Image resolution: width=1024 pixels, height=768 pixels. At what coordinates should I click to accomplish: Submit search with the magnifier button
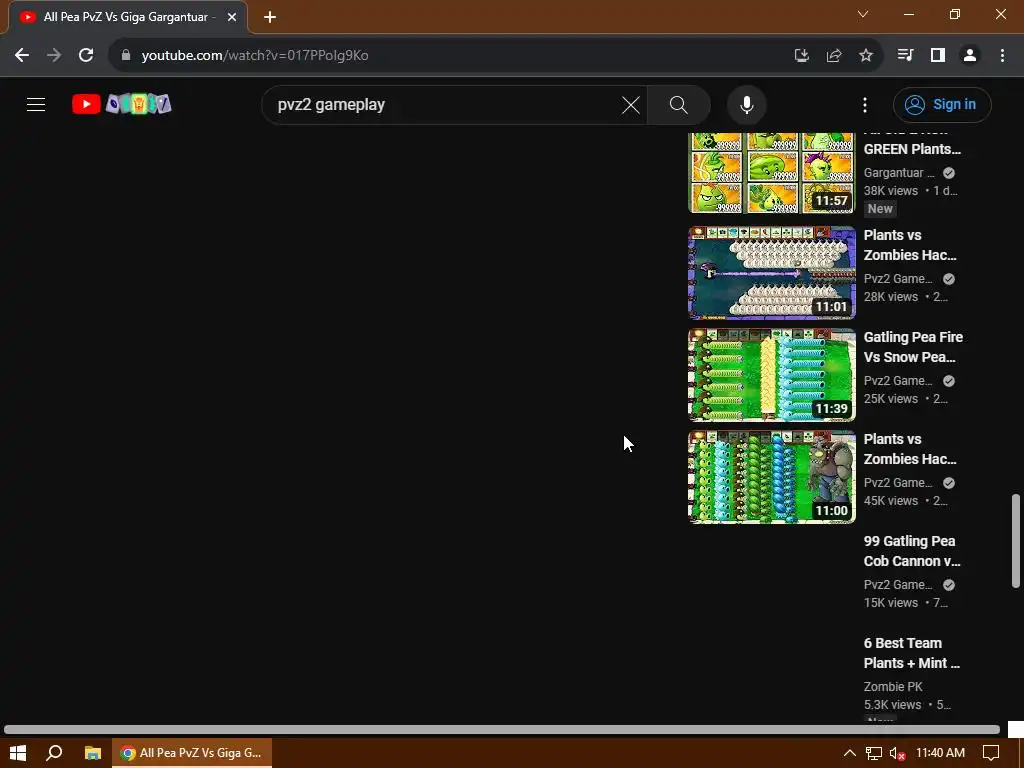[x=679, y=104]
